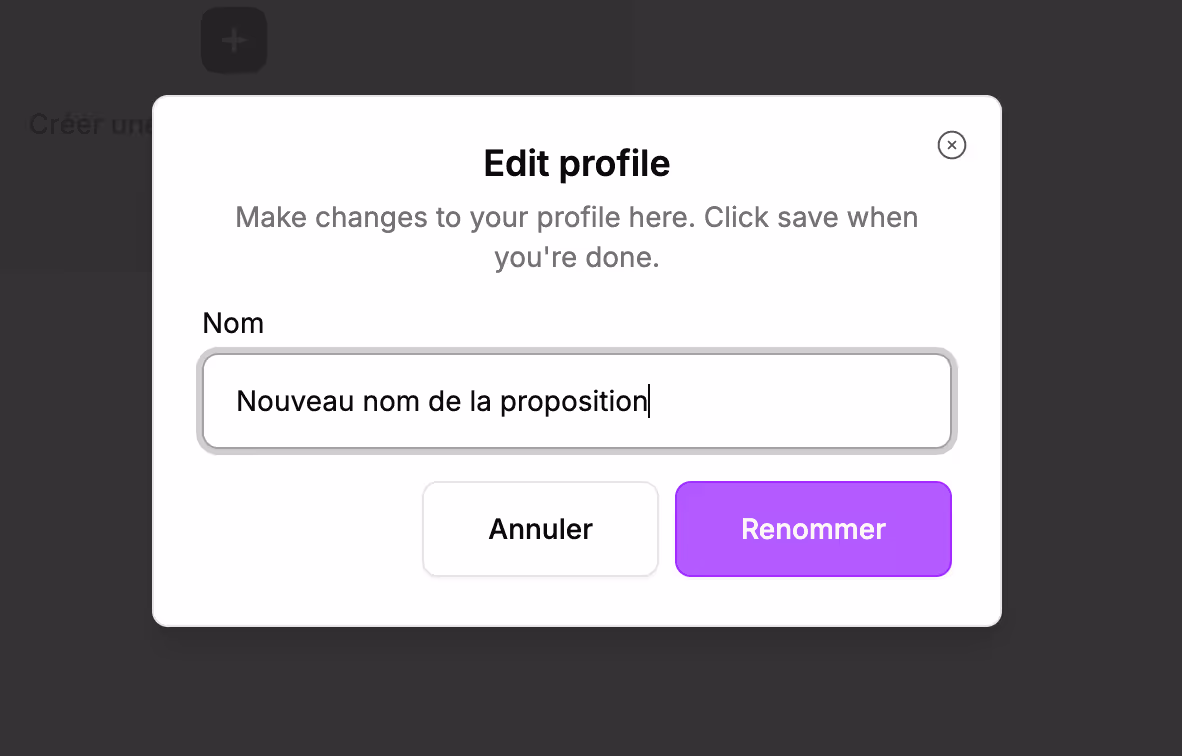
Task: Click the "Nom" field label
Action: (233, 323)
